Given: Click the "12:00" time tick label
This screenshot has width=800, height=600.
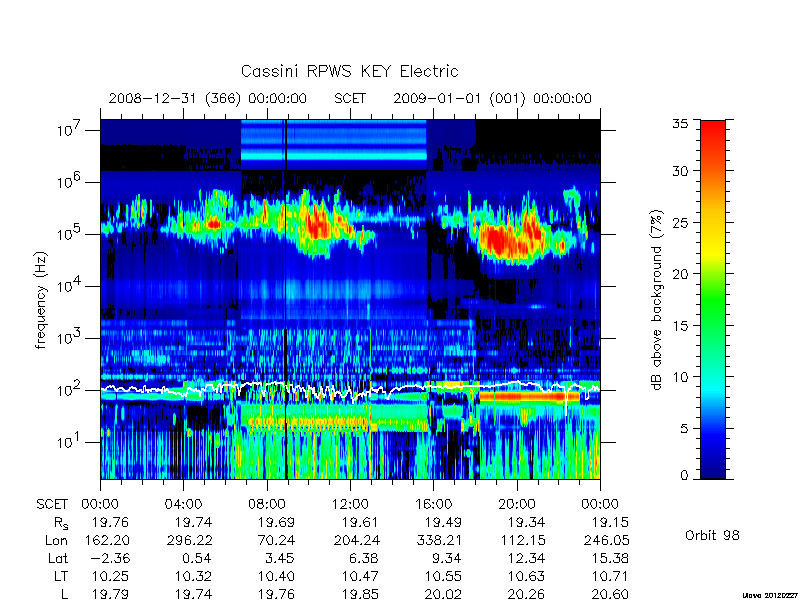Looking at the screenshot, I should tap(350, 505).
